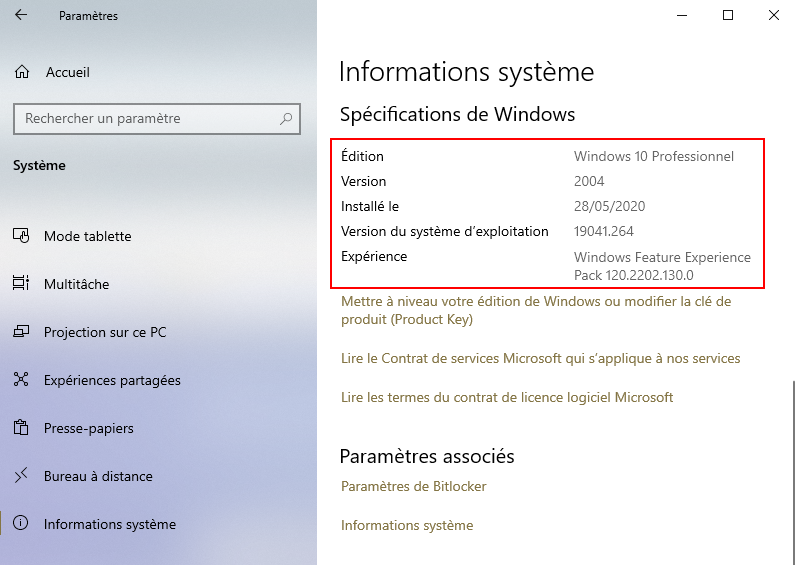The image size is (795, 565).
Task: Read the Contrat de services Microsoft
Action: pyautogui.click(x=540, y=358)
